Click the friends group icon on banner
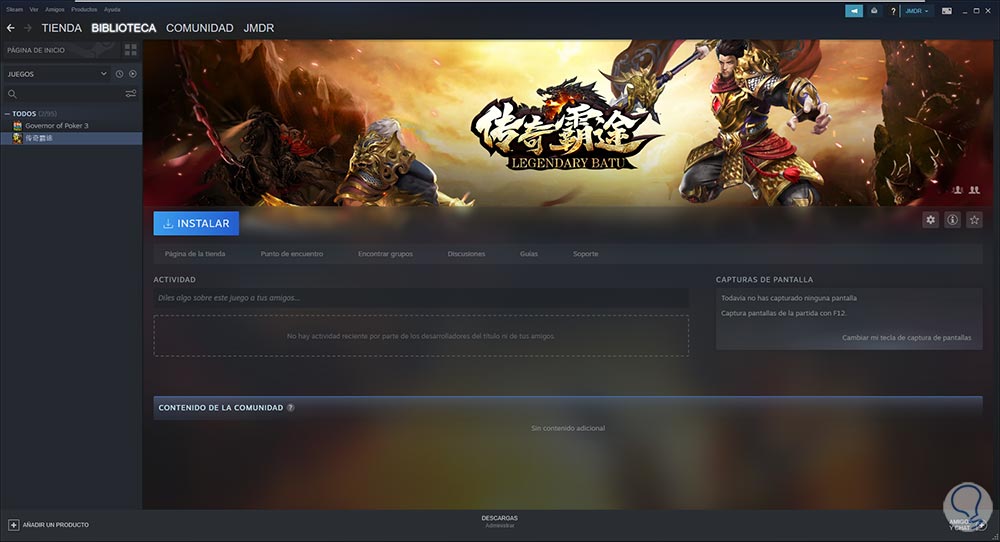 pos(974,190)
